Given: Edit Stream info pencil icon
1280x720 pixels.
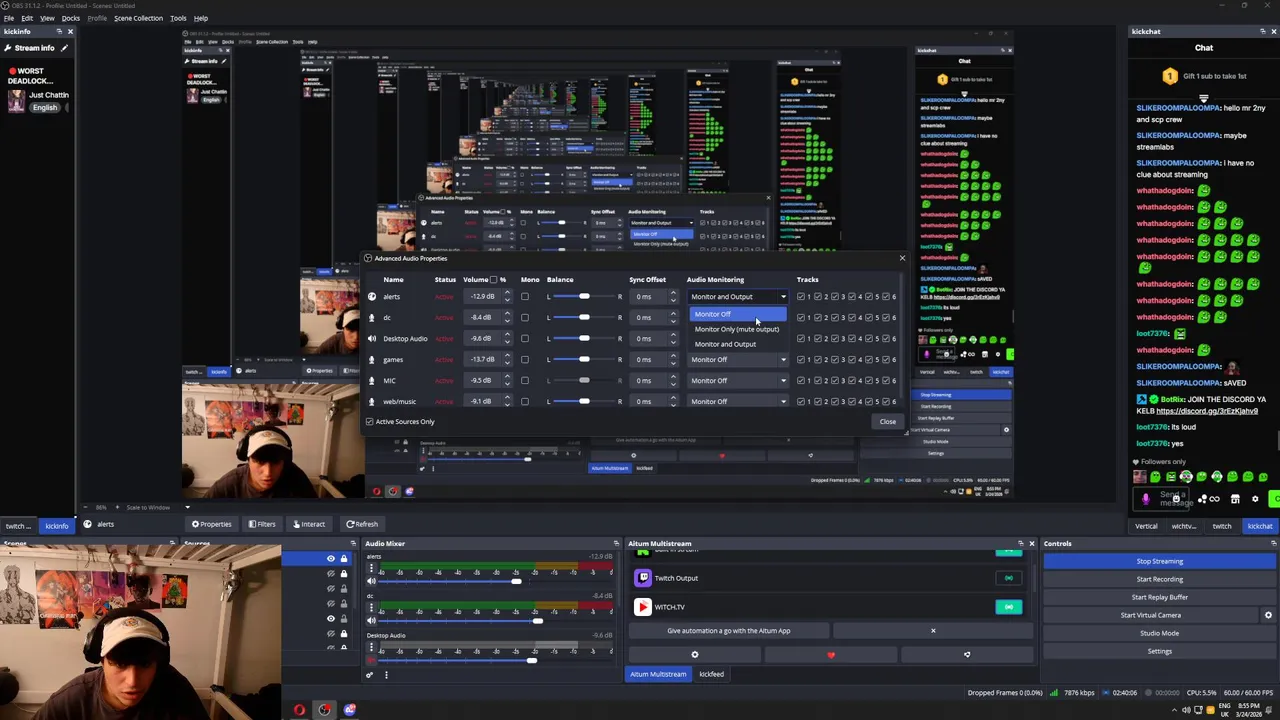Looking at the screenshot, I should pyautogui.click(x=65, y=48).
